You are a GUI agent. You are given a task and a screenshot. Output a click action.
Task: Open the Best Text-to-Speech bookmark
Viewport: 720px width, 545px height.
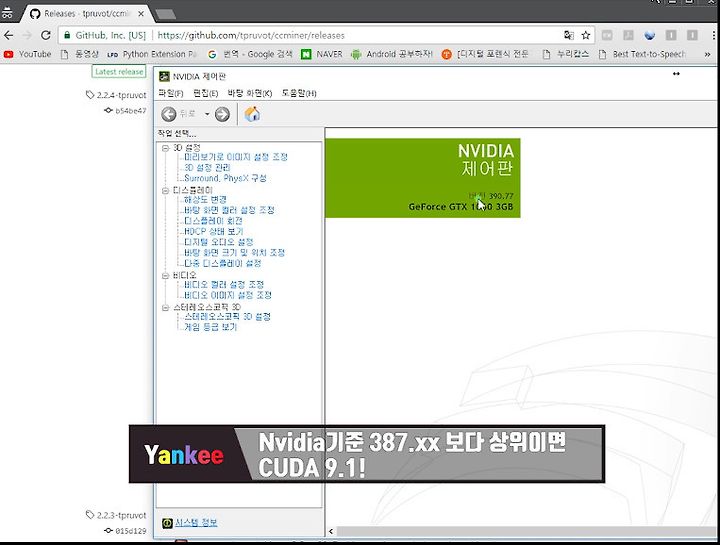coord(643,54)
